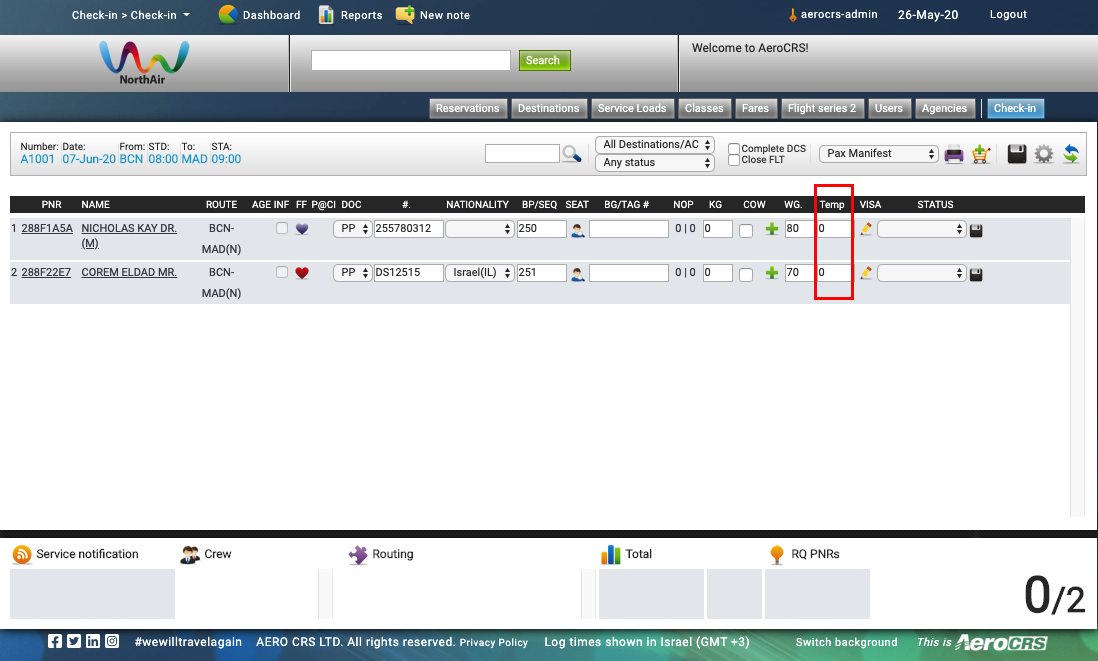Image resolution: width=1098 pixels, height=661 pixels.
Task: Open status dropdown for Corem Eldad
Action: coord(922,273)
